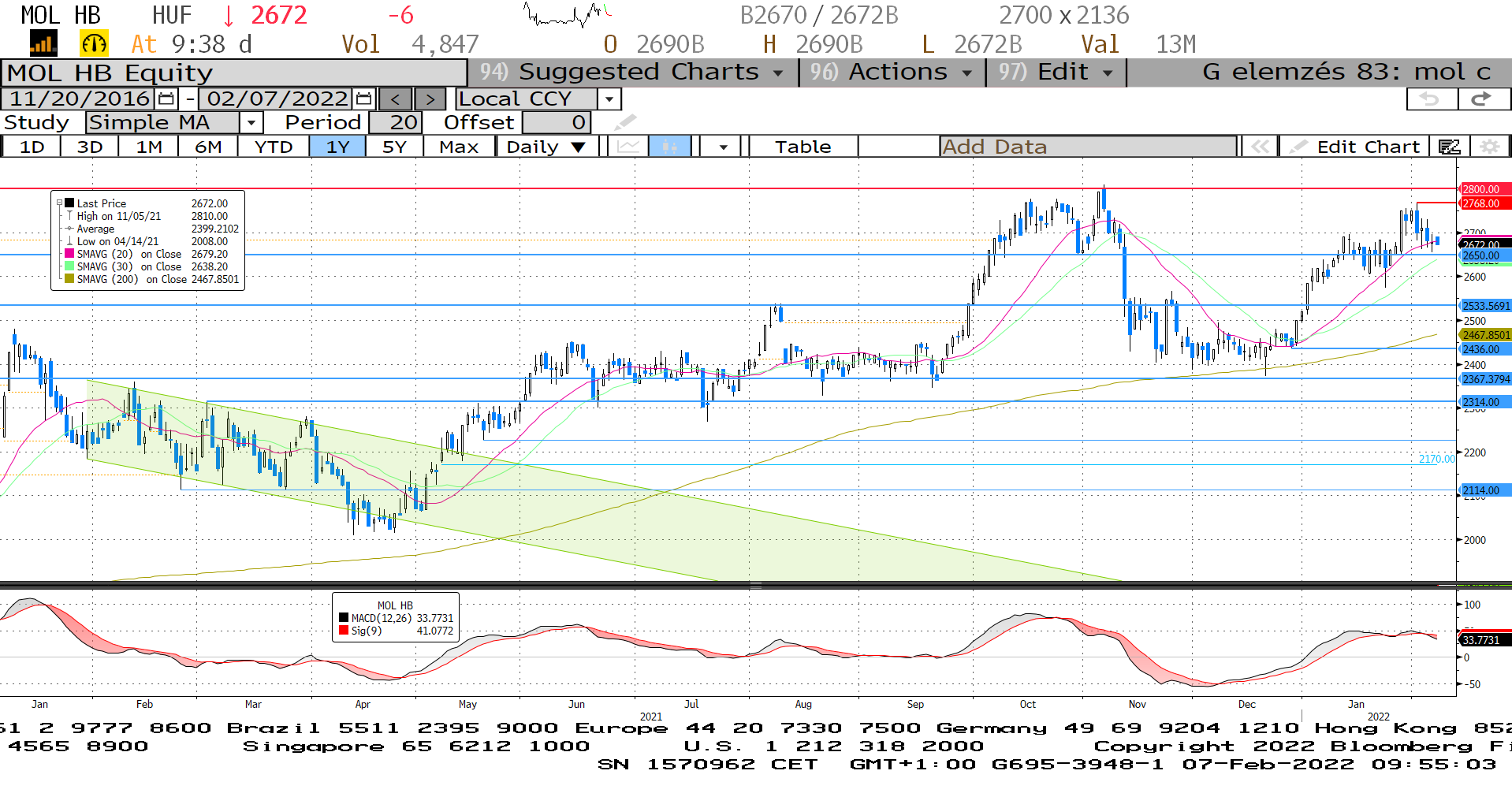The image size is (1512, 808).
Task: Click the Add Data input field
Action: (x=1088, y=147)
